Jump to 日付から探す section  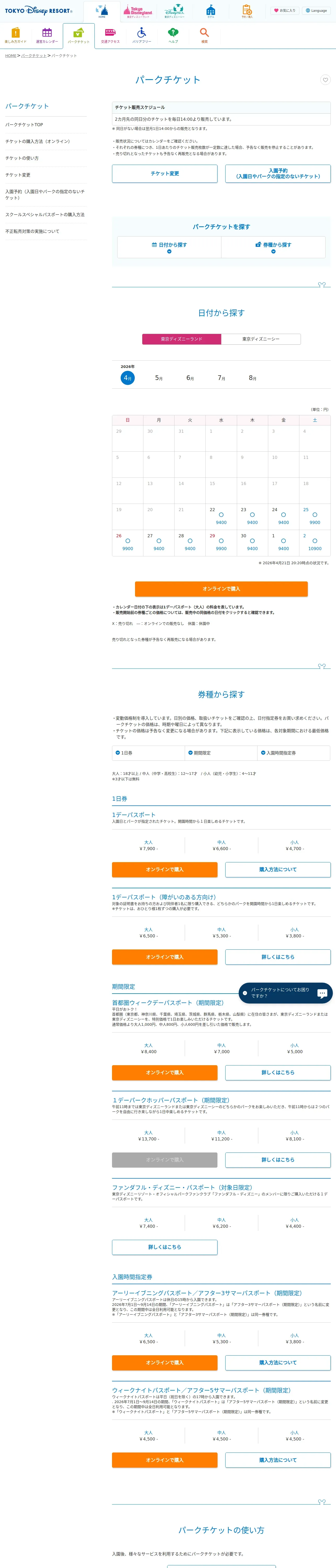pyautogui.click(x=170, y=247)
